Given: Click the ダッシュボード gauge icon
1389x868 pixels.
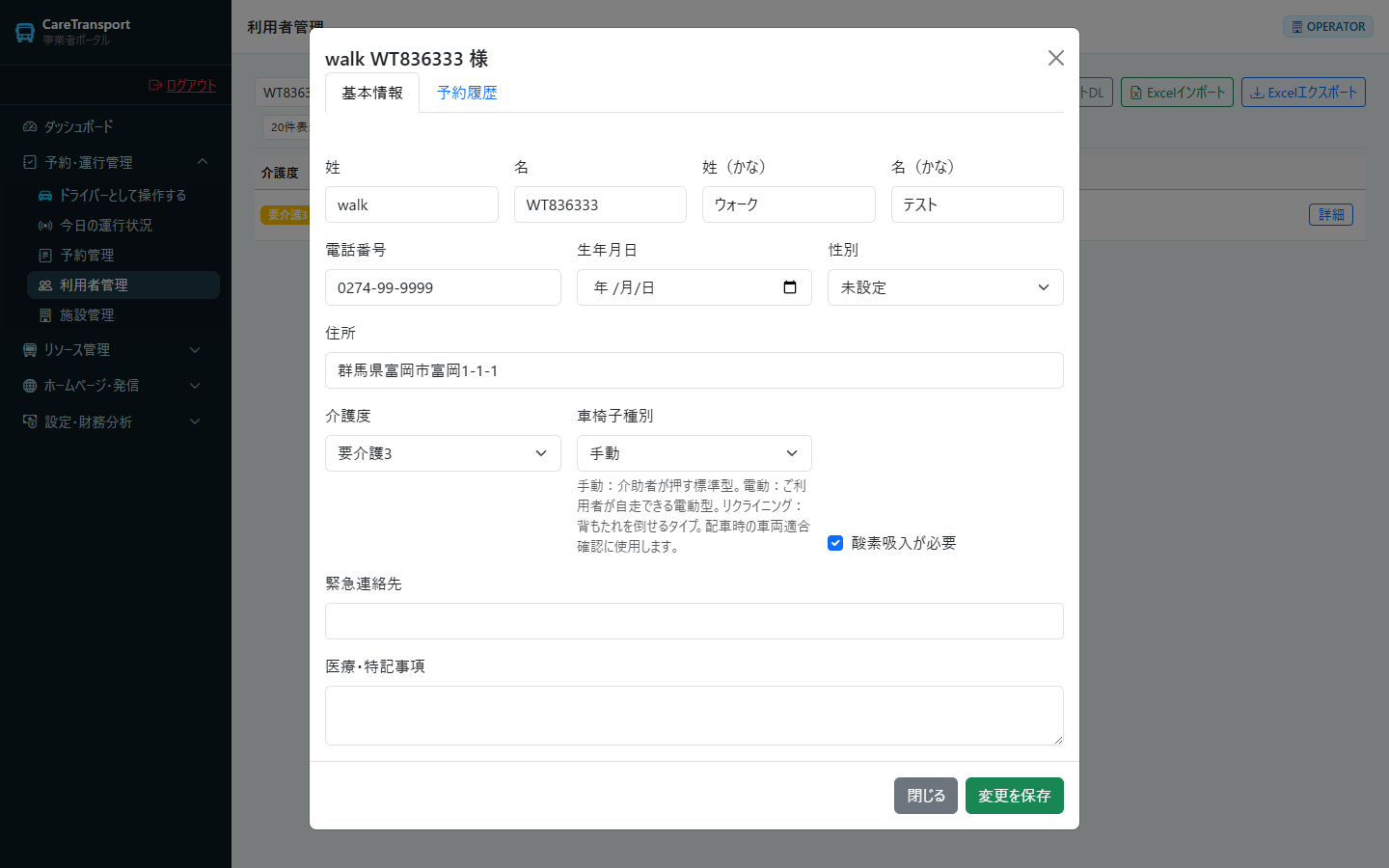Looking at the screenshot, I should click(x=30, y=126).
